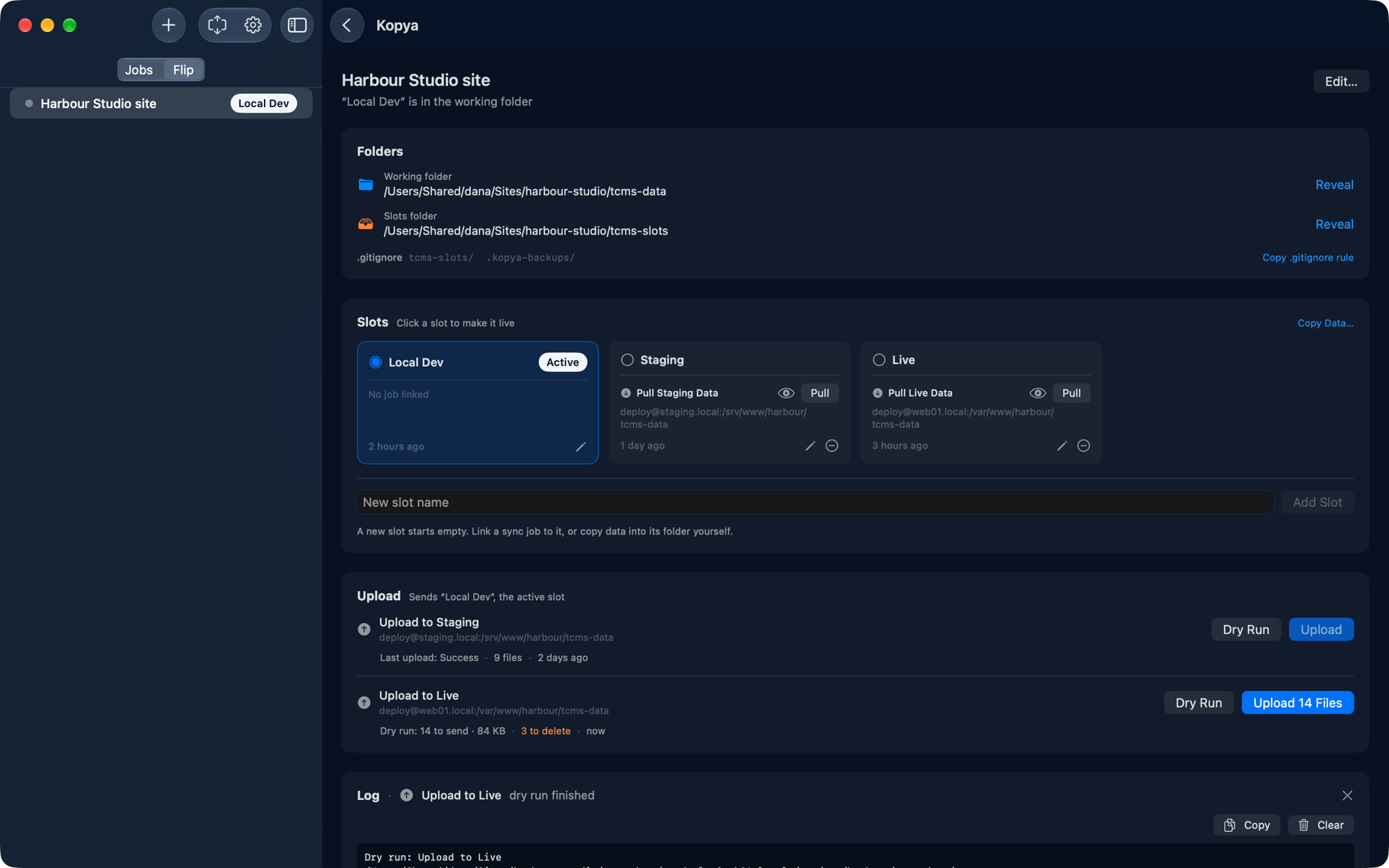
Task: Click the Upload to Staging arrow icon
Action: click(x=364, y=629)
